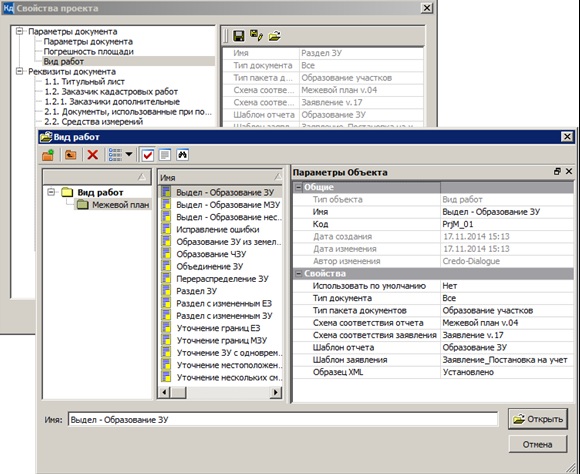Viewport: 580px width, 474px height.
Task: Select 2.2. Средства измерений tree item
Action: [x=93, y=121]
